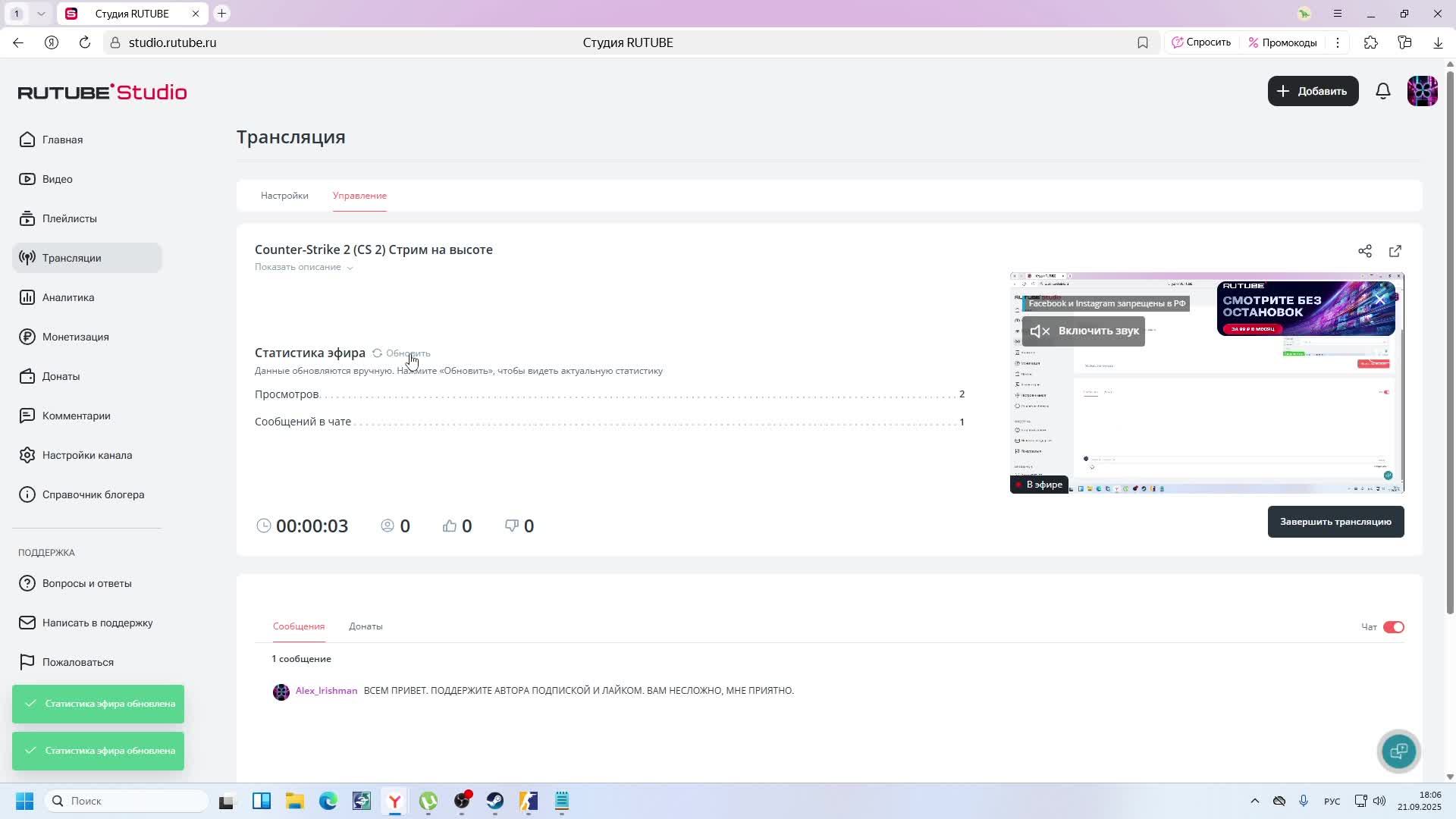Go to Монетизация in the sidebar
The width and height of the screenshot is (1456, 819).
75,337
